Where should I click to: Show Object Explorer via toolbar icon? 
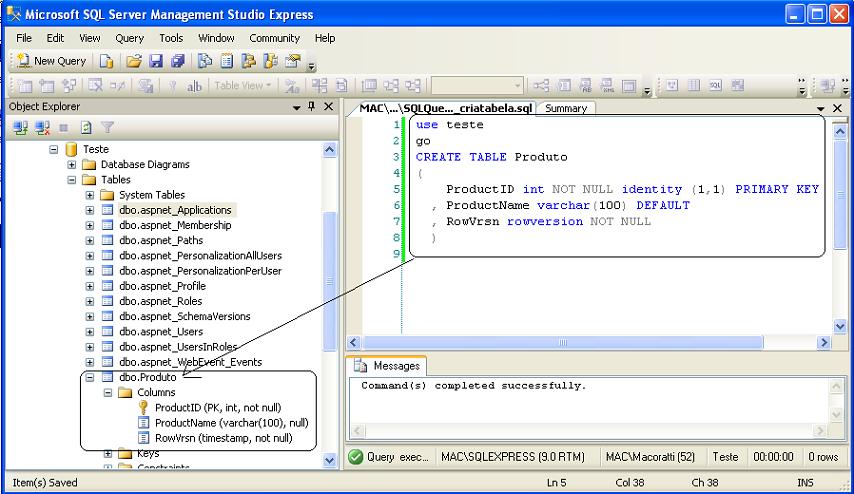(x=248, y=61)
